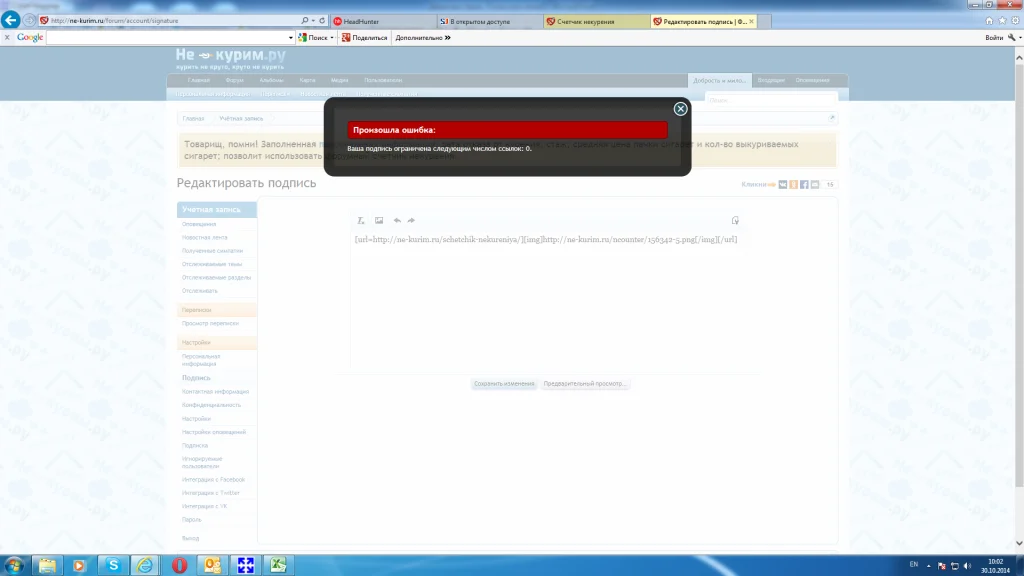Image resolution: width=1024 pixels, height=576 pixels.
Task: Click inside the signature text editor area
Action: click(x=545, y=300)
